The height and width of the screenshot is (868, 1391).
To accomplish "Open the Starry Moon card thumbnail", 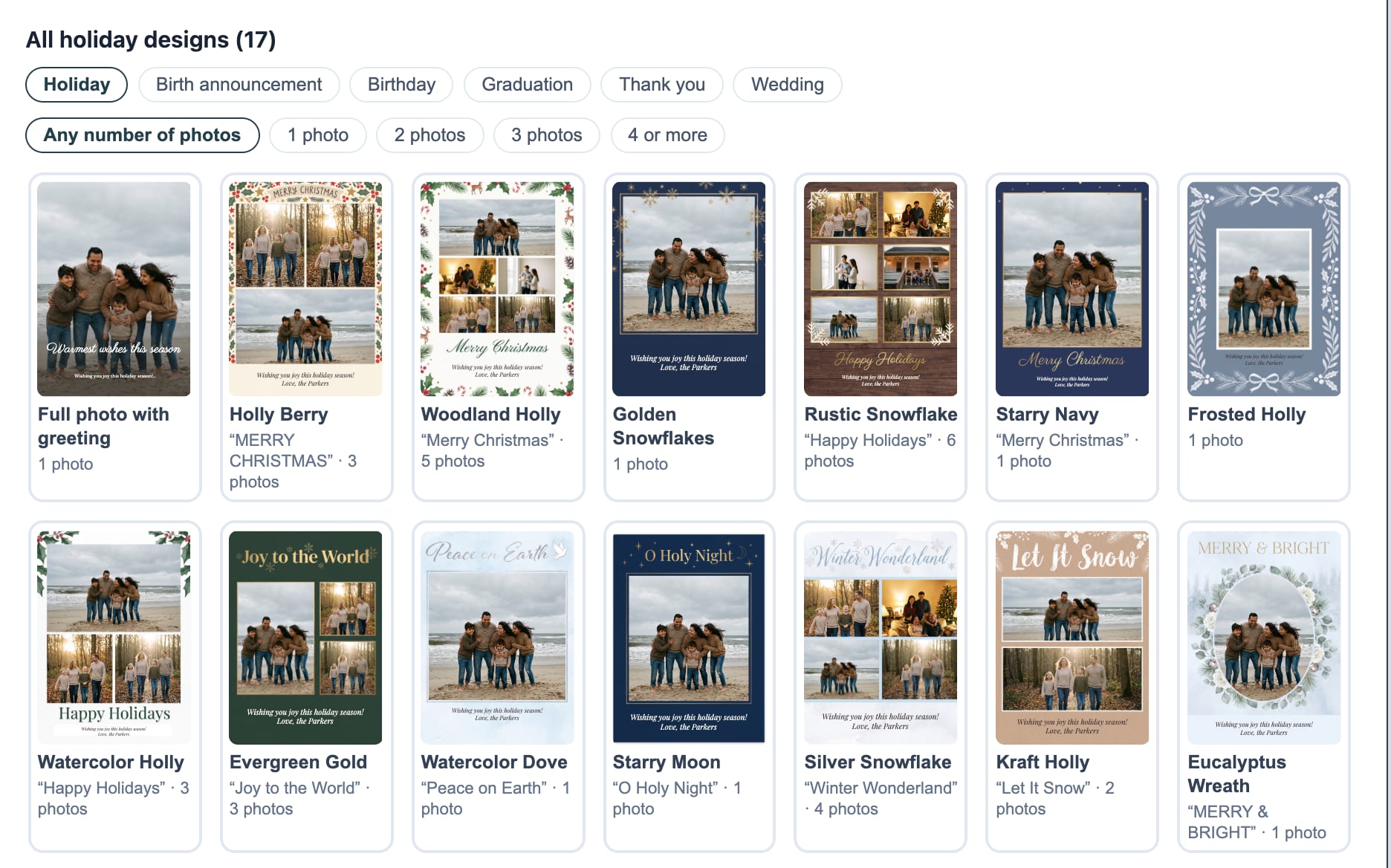I will (x=689, y=638).
